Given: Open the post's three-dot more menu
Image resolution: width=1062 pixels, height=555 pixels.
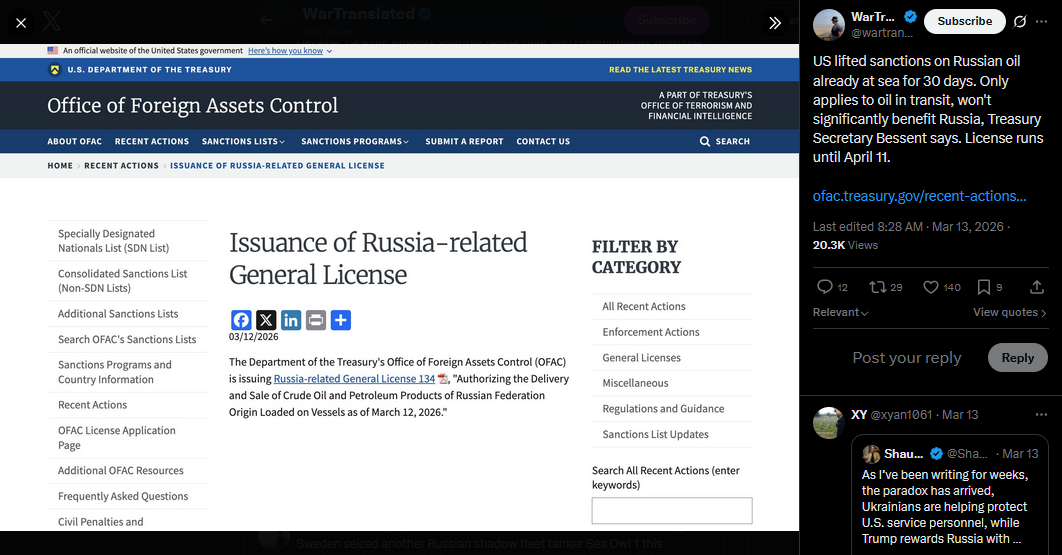Looking at the screenshot, I should click(1042, 22).
